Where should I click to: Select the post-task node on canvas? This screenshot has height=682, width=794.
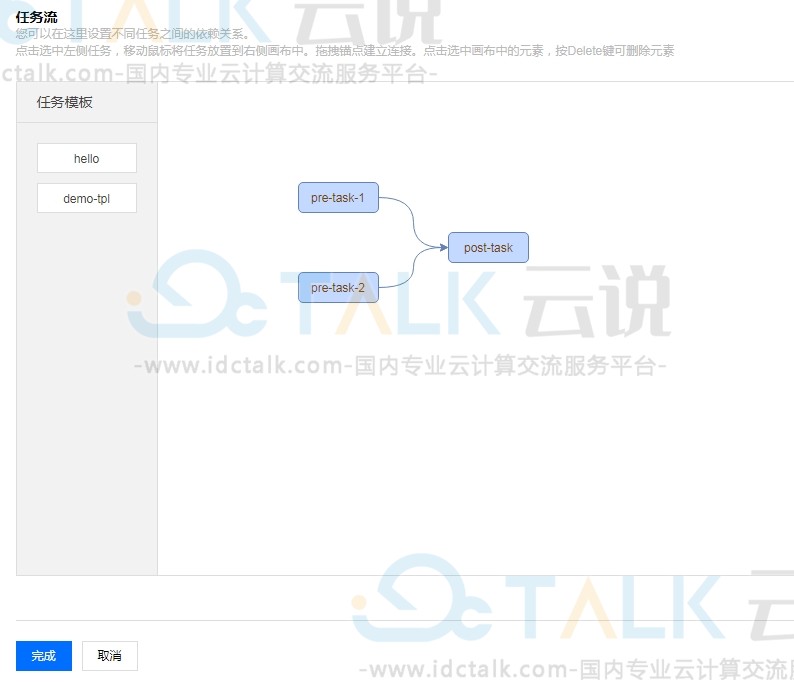(x=488, y=248)
